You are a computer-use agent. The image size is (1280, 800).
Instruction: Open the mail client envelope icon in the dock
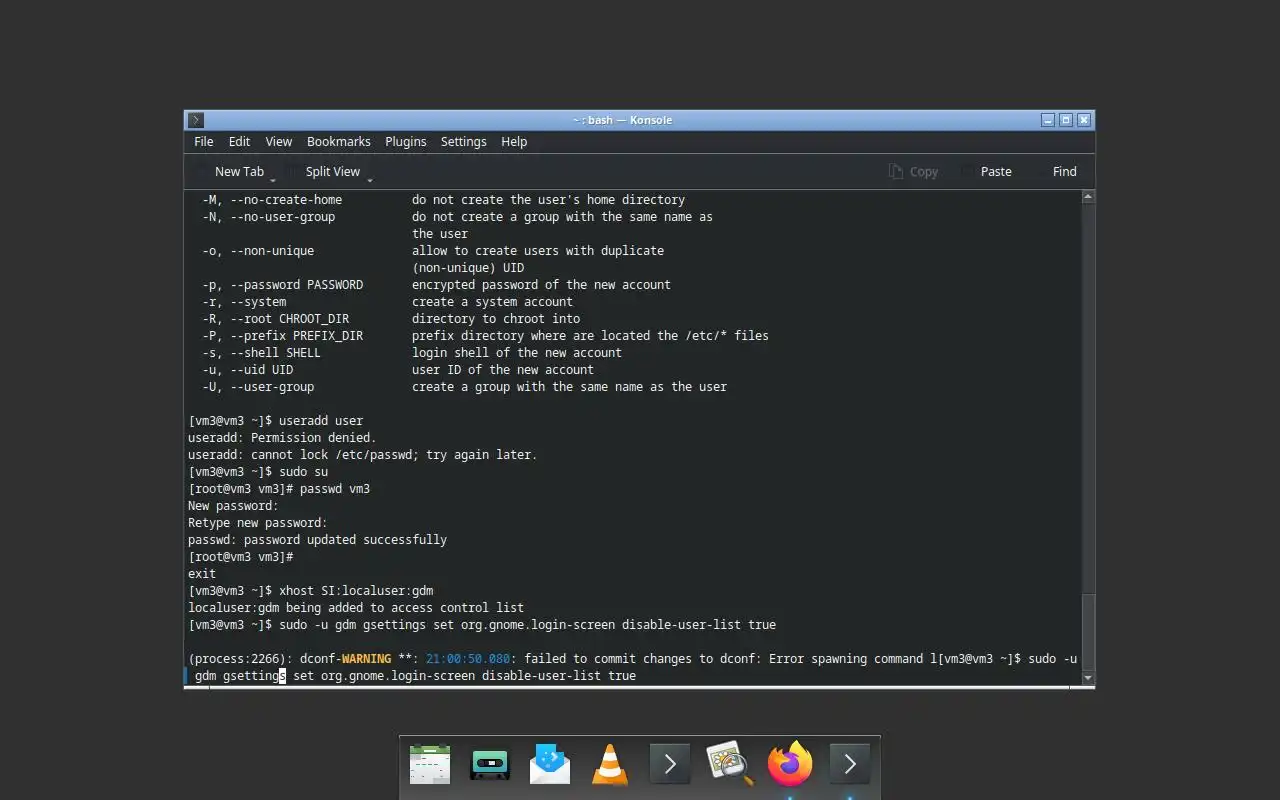(550, 765)
